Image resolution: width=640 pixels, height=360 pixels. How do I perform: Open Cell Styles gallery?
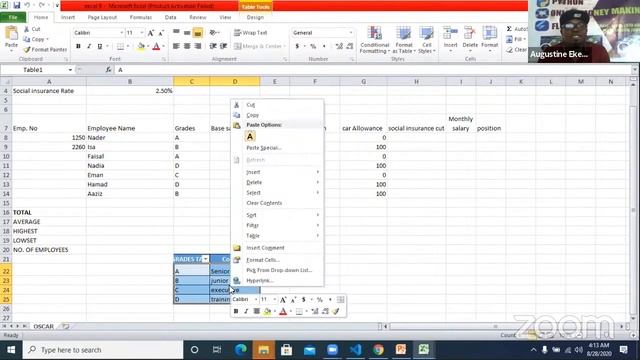427,40
